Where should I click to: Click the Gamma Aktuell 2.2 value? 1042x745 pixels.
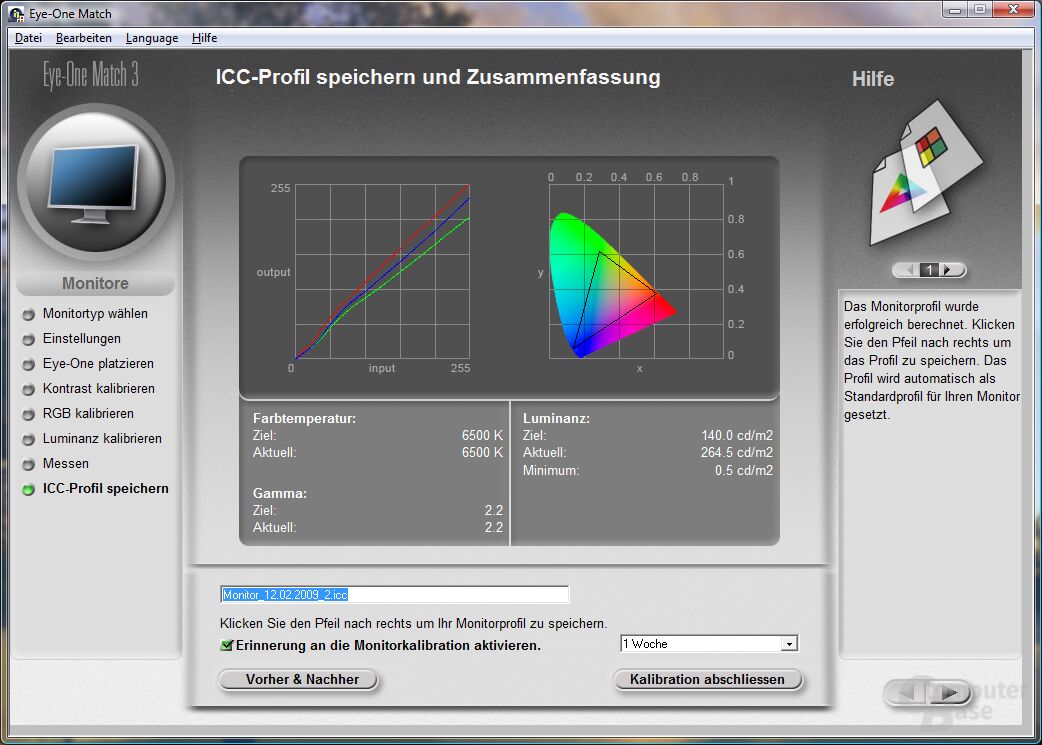(x=494, y=528)
